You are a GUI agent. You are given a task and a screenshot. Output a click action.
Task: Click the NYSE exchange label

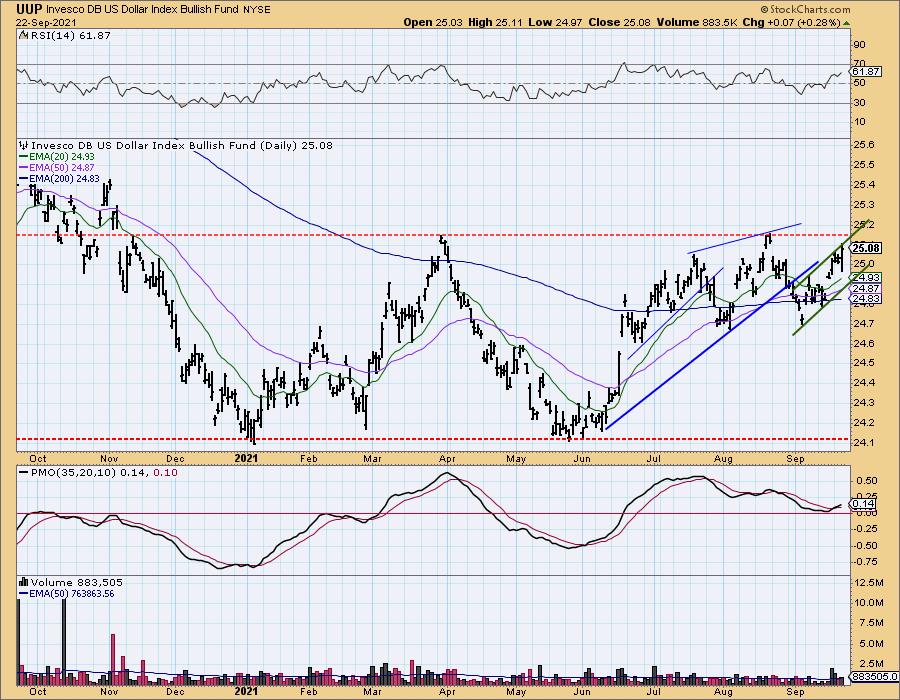click(257, 10)
